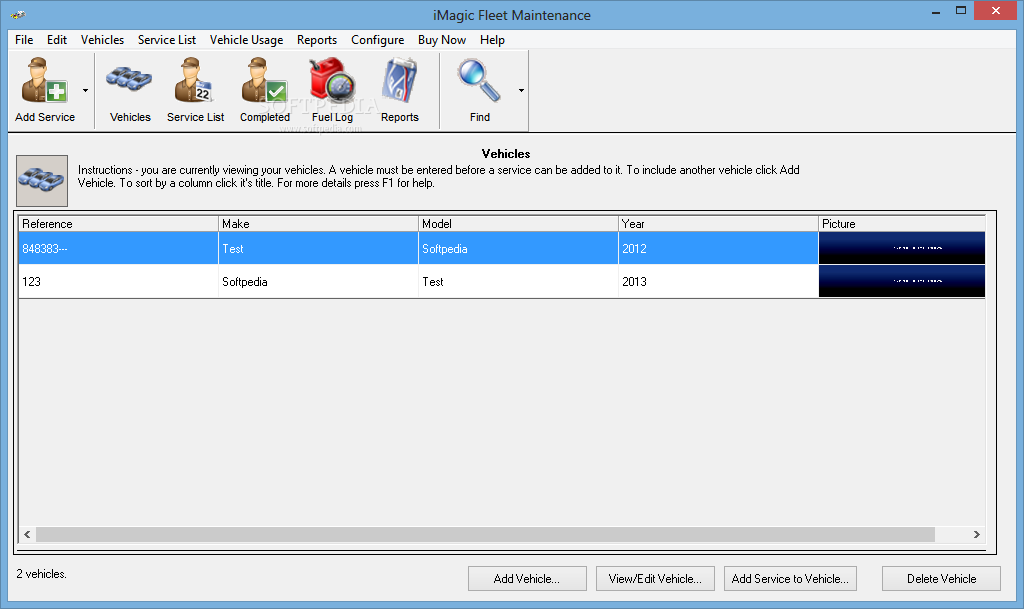The width and height of the screenshot is (1024, 609).
Task: Click the Year cell 2013
Action: (x=718, y=281)
